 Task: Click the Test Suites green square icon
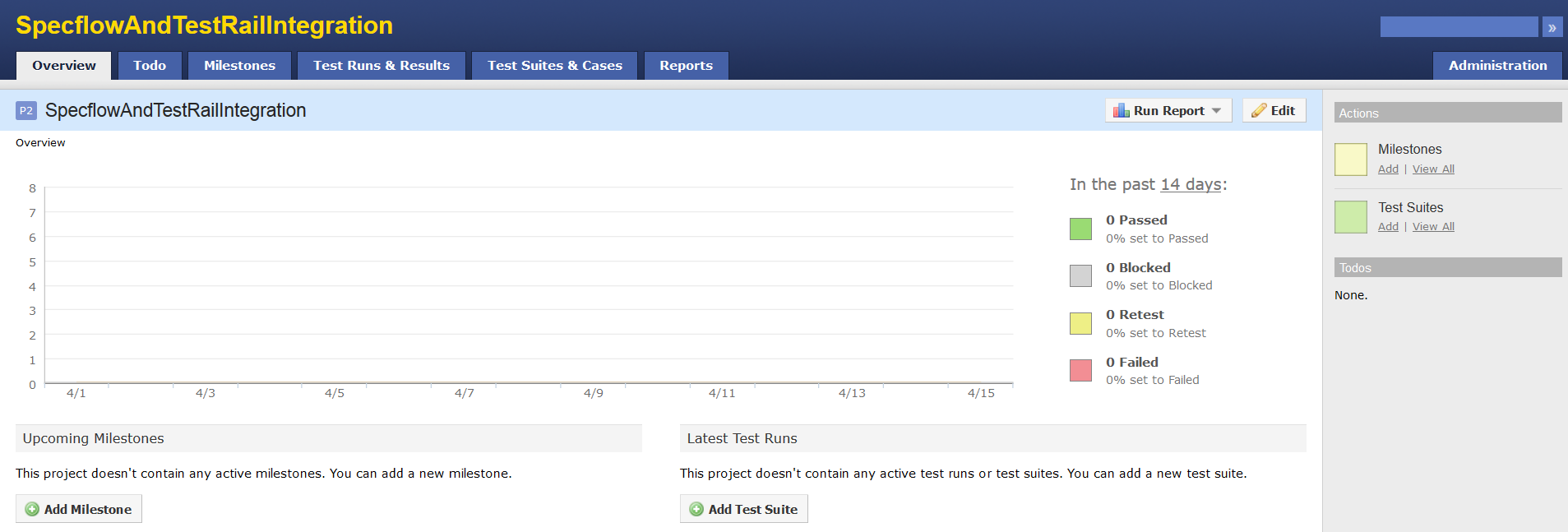pos(1350,217)
